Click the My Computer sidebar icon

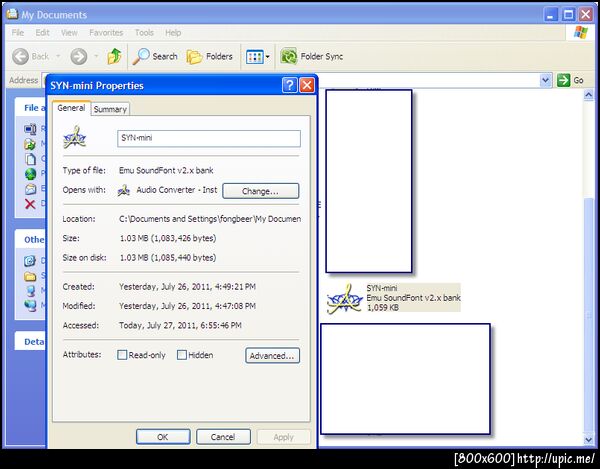tap(30, 291)
